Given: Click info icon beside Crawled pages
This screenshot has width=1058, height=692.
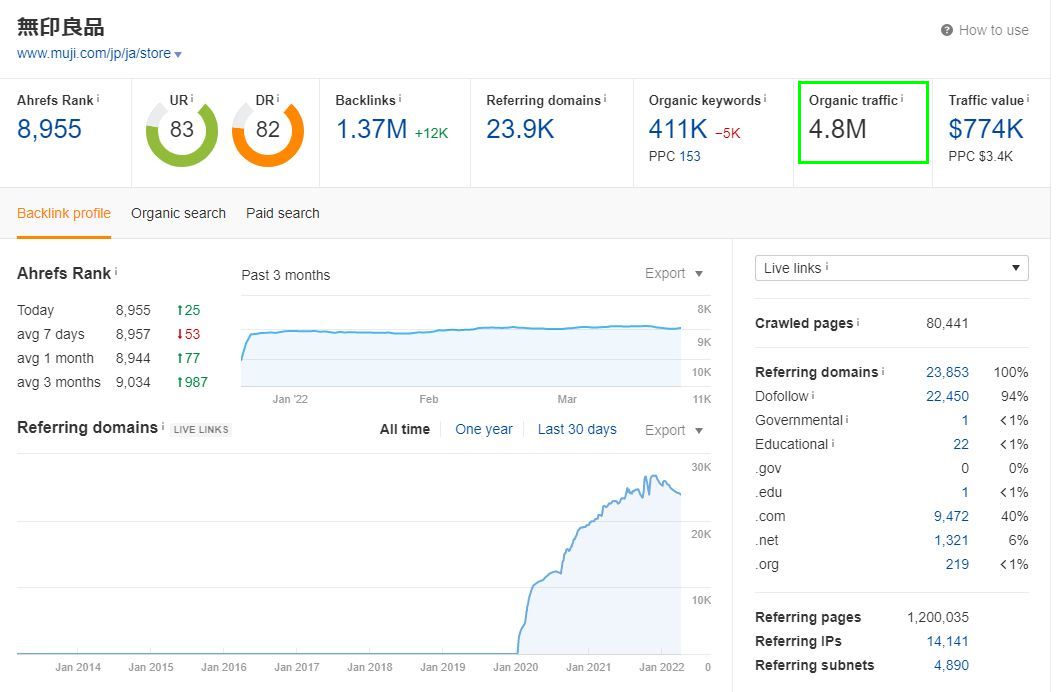Looking at the screenshot, I should [858, 322].
